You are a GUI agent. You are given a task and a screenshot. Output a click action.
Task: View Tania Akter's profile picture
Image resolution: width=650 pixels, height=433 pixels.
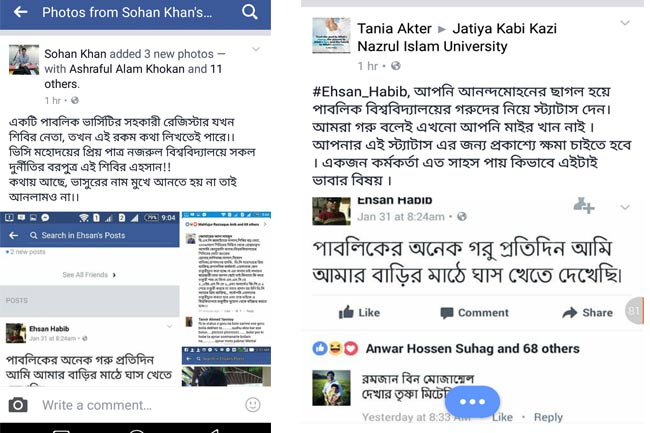pyautogui.click(x=331, y=35)
